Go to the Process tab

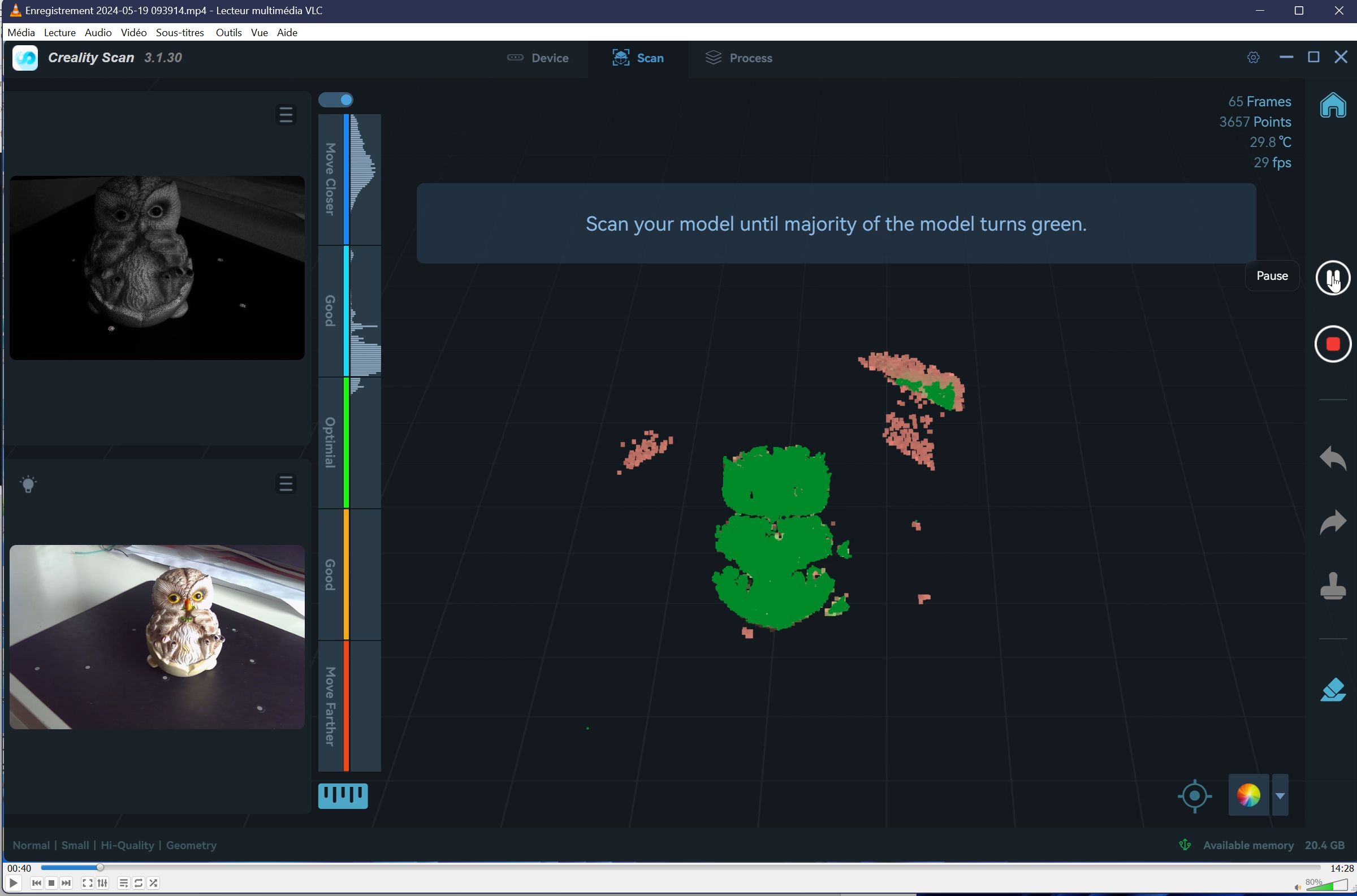tap(738, 58)
